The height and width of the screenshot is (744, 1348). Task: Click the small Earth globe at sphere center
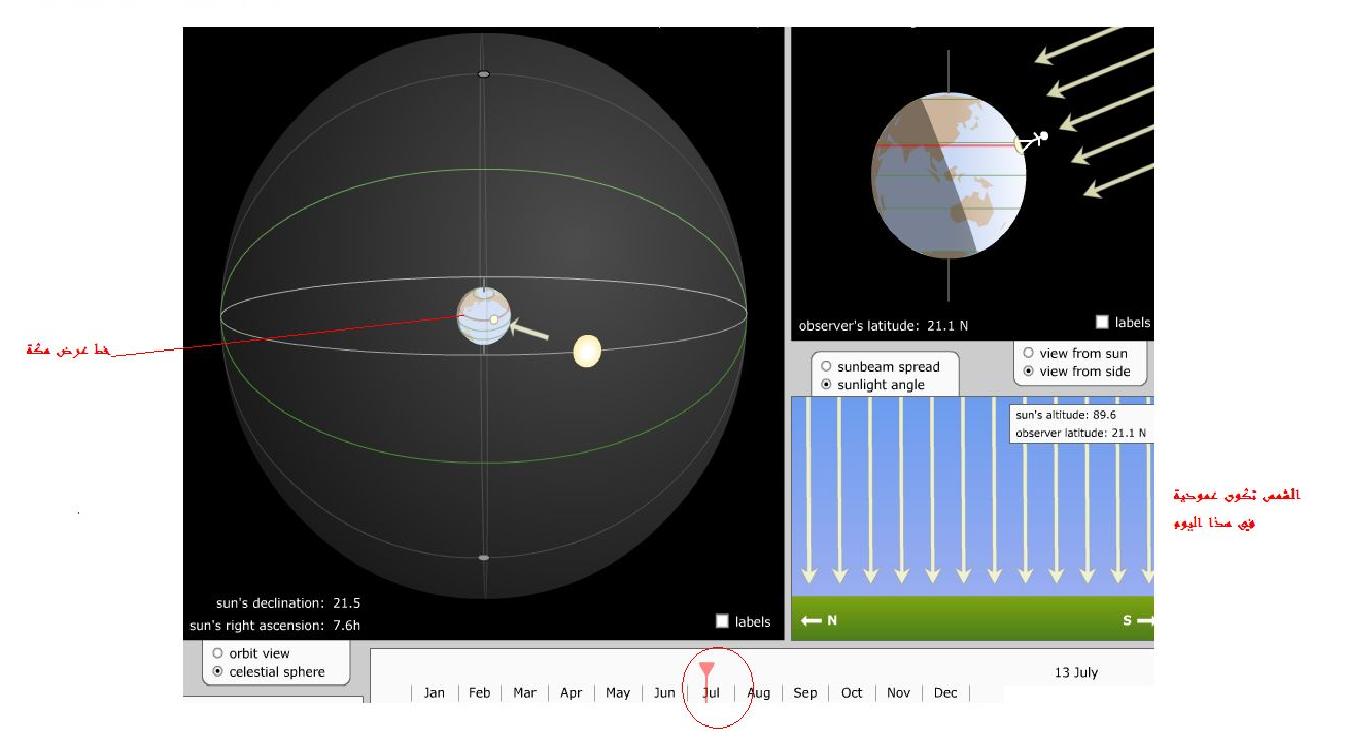484,316
